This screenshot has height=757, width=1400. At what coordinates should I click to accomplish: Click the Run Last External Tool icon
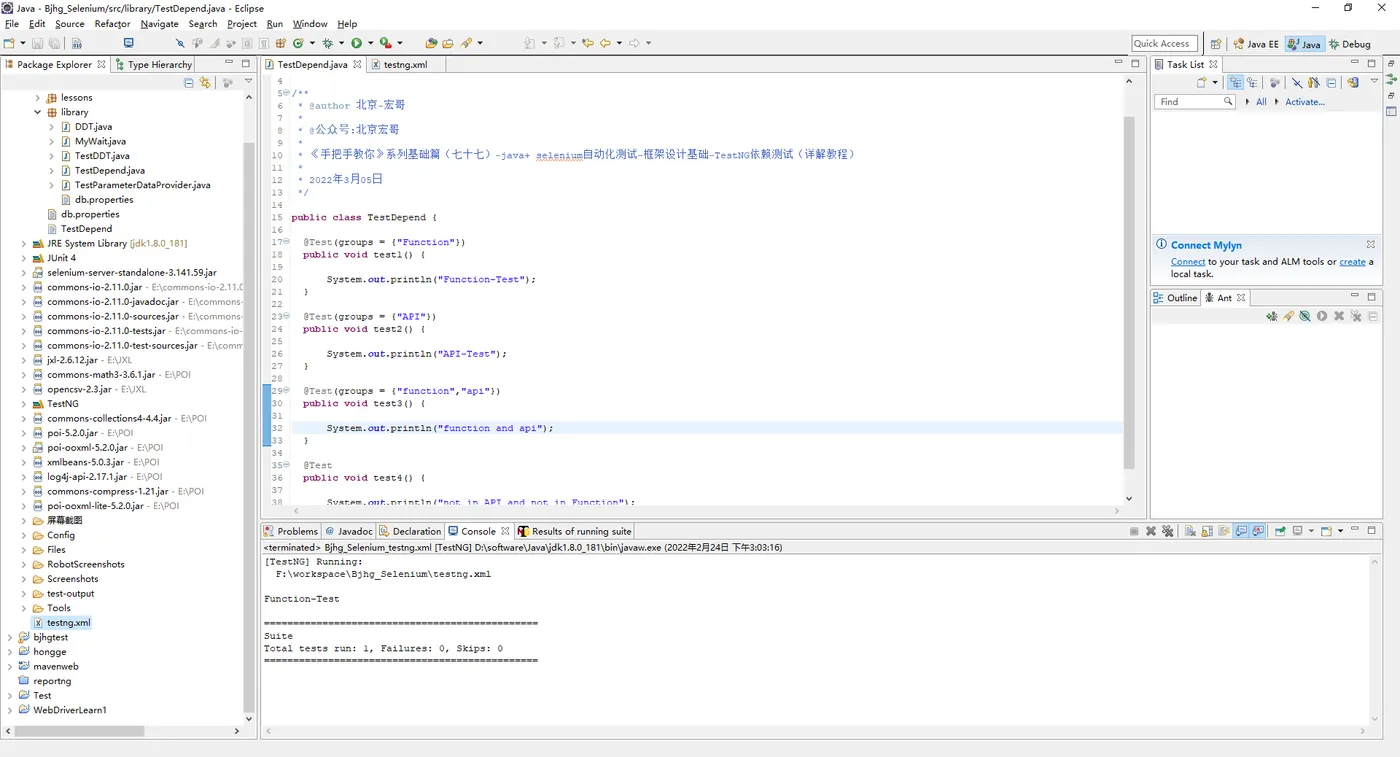click(385, 43)
